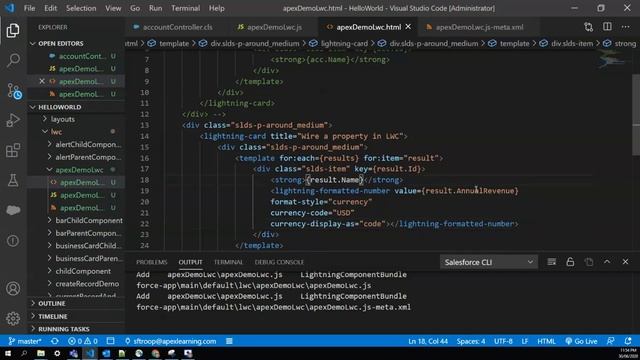Viewport: 640px width, 360px height.
Task: Click the Go Live button
Action: (581, 341)
